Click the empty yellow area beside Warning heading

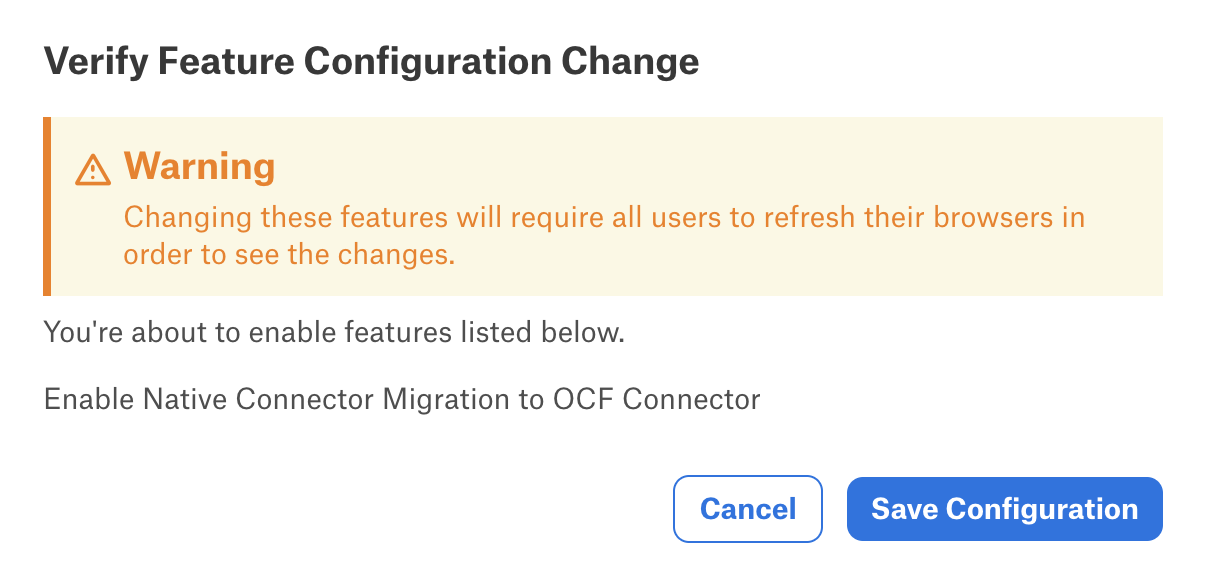700,166
